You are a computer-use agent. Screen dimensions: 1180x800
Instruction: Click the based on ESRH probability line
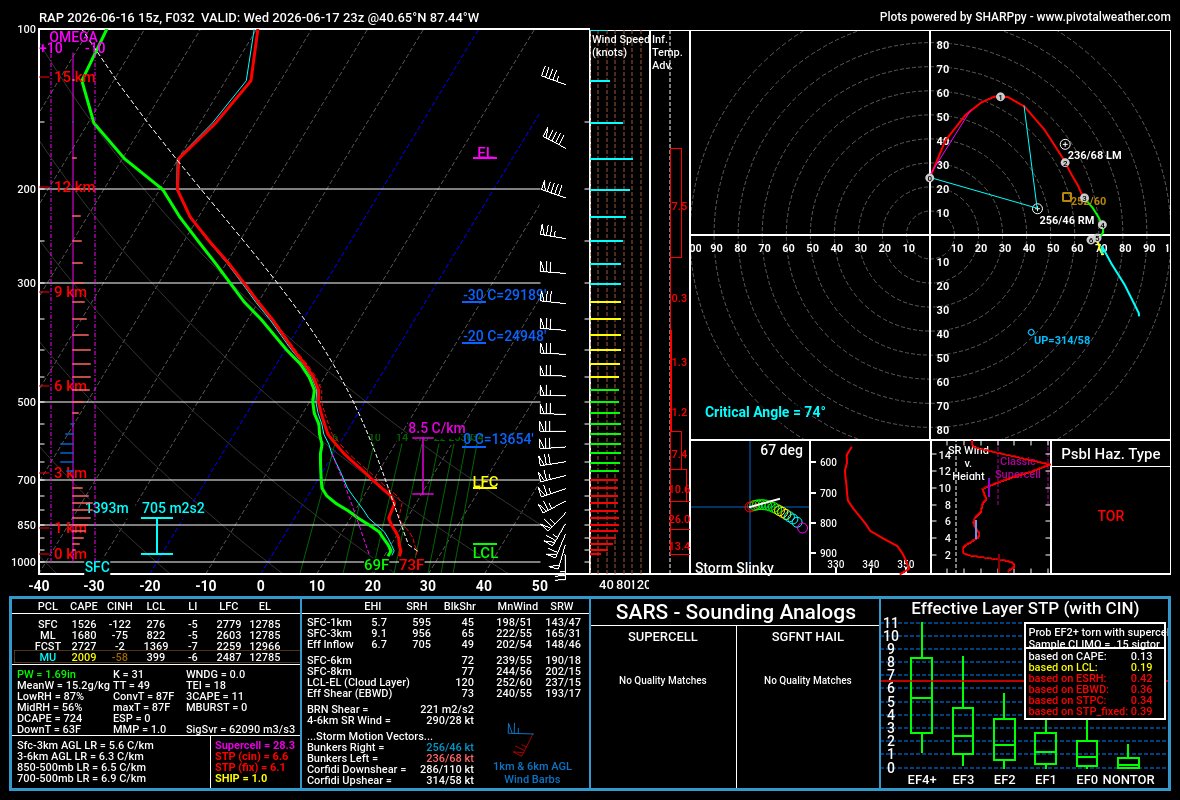(1090, 678)
